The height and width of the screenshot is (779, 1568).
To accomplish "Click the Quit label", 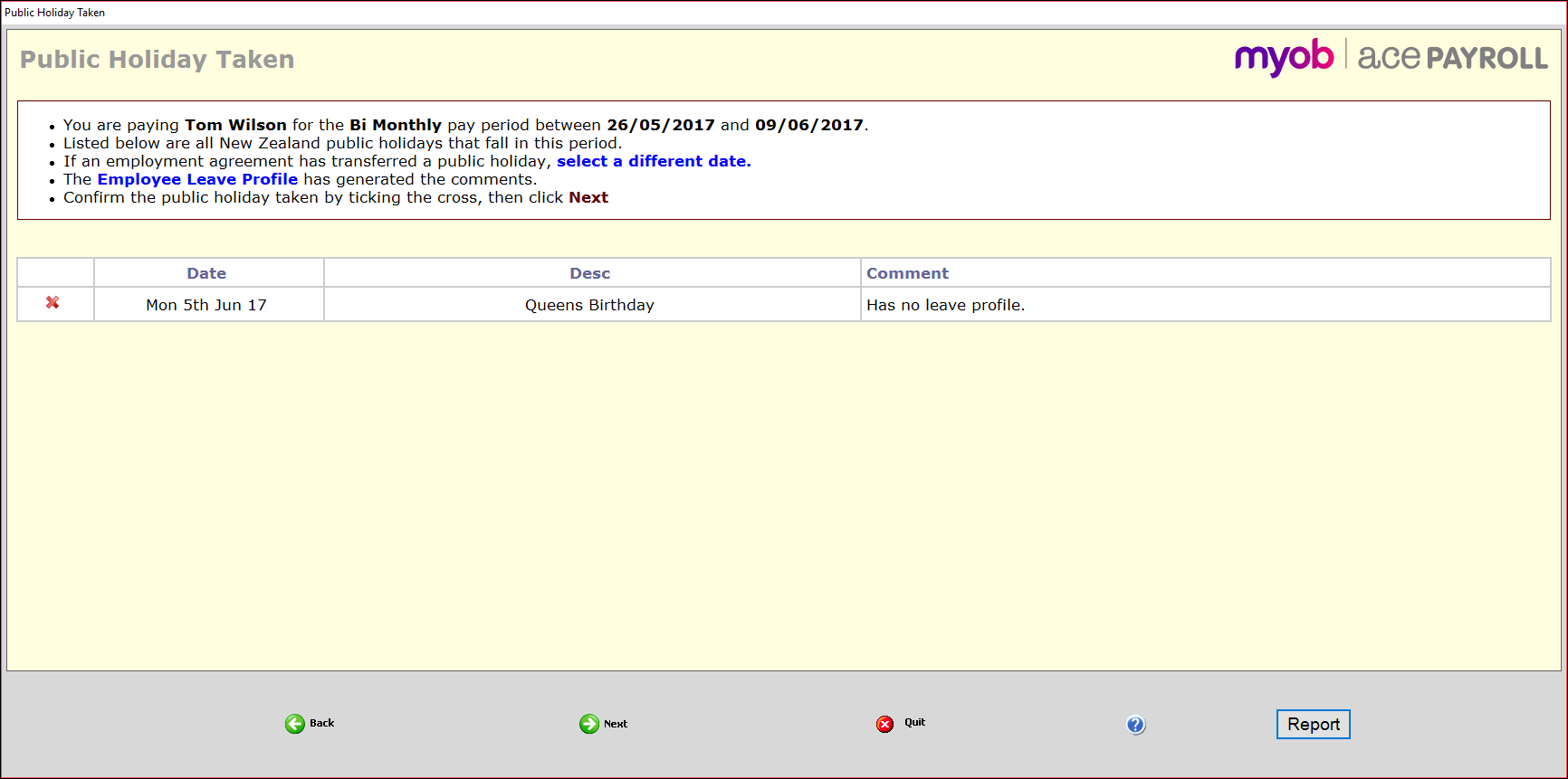I will [915, 722].
